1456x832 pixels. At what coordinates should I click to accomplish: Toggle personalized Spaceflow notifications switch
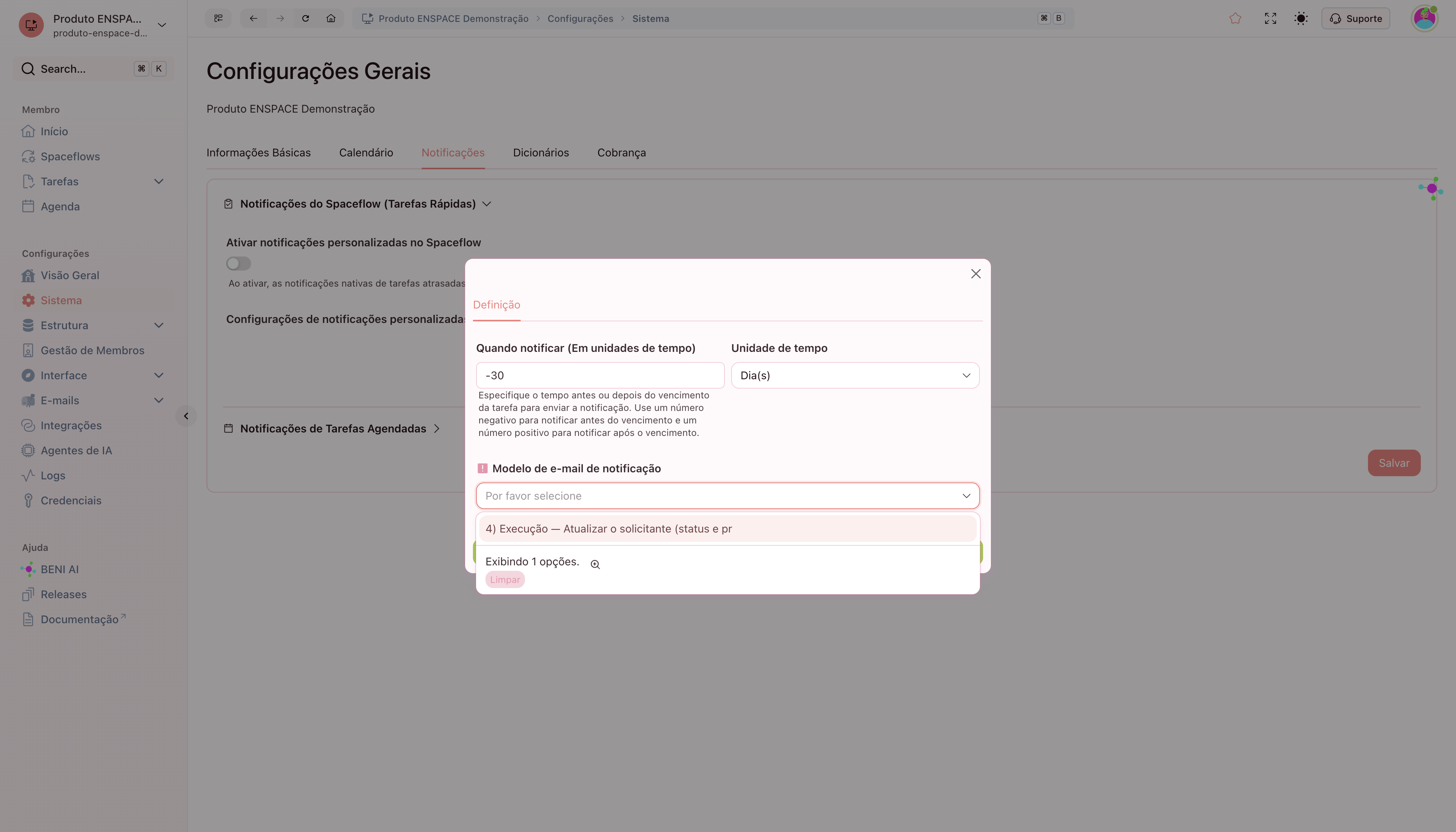click(238, 264)
